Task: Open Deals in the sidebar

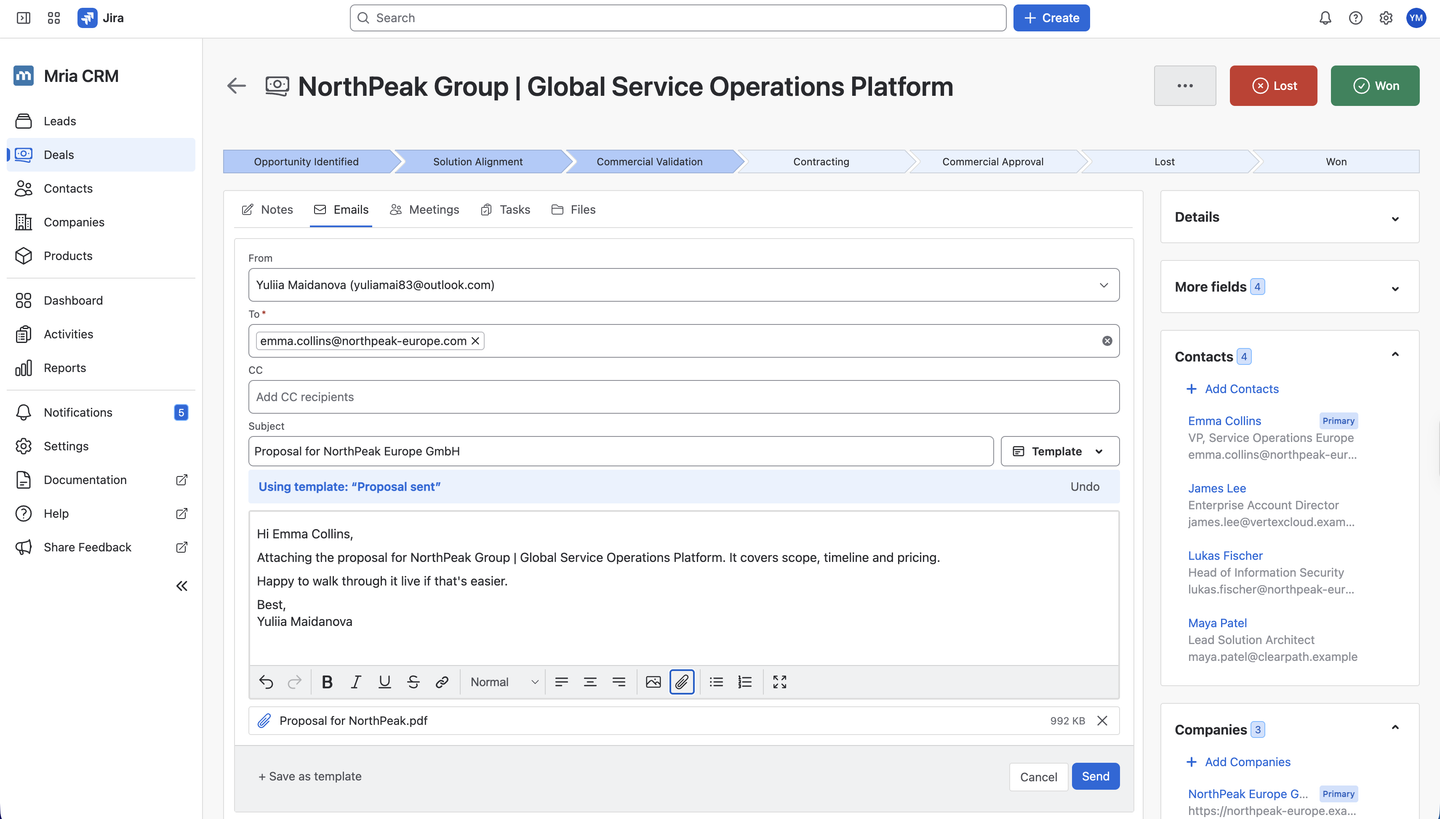Action: (x=101, y=155)
